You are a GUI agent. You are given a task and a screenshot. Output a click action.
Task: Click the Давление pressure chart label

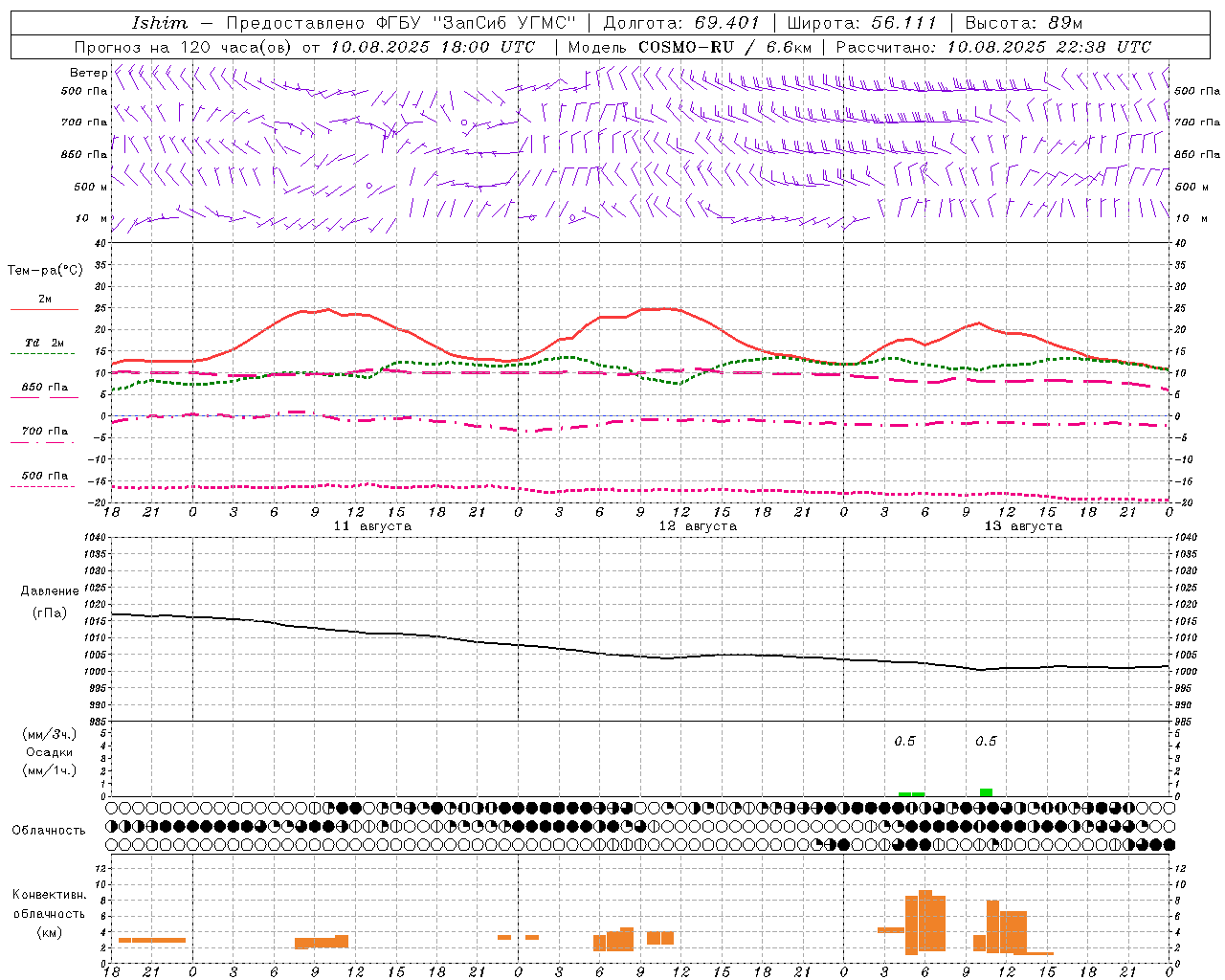point(50,591)
